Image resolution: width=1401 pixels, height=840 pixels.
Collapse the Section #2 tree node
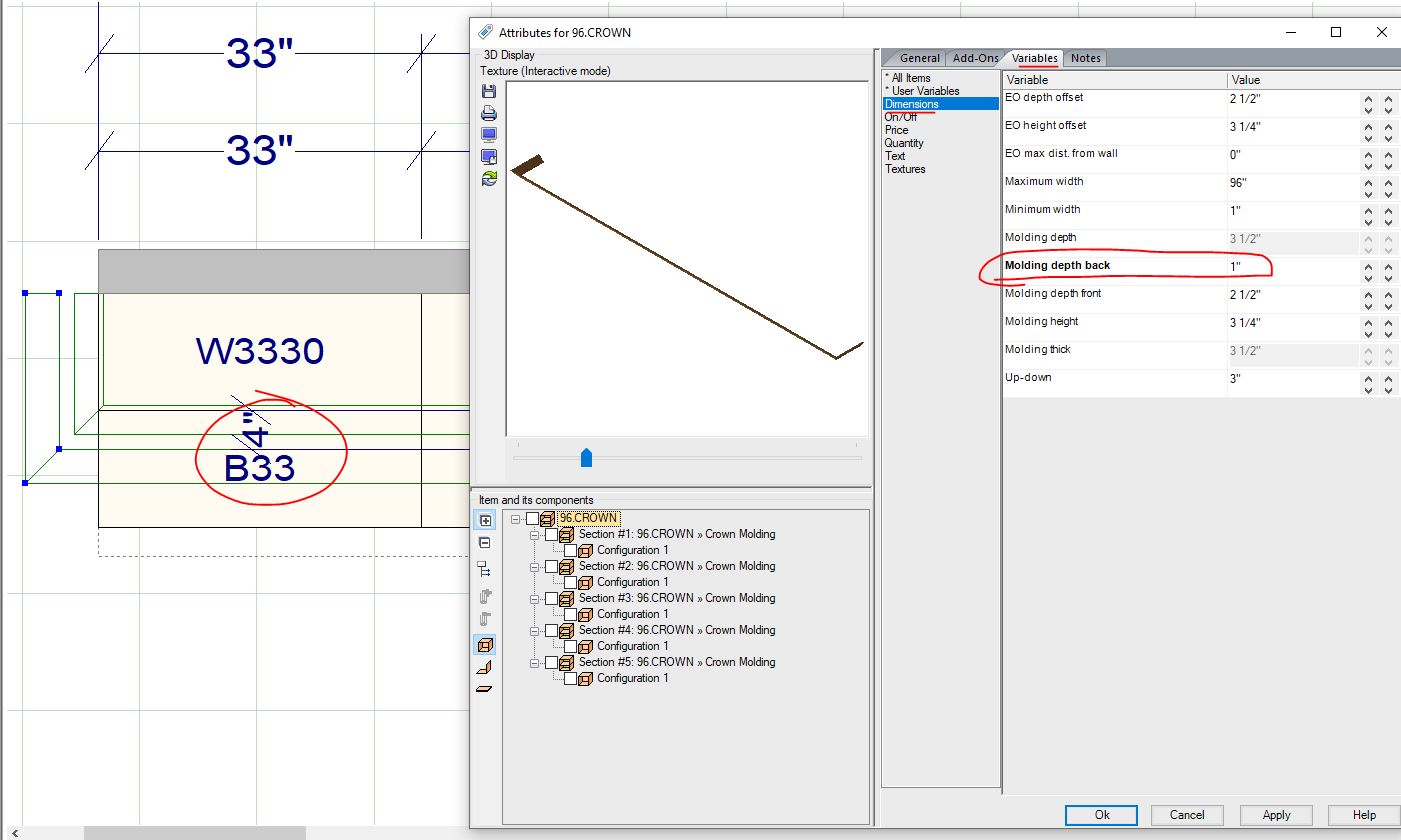[536, 567]
